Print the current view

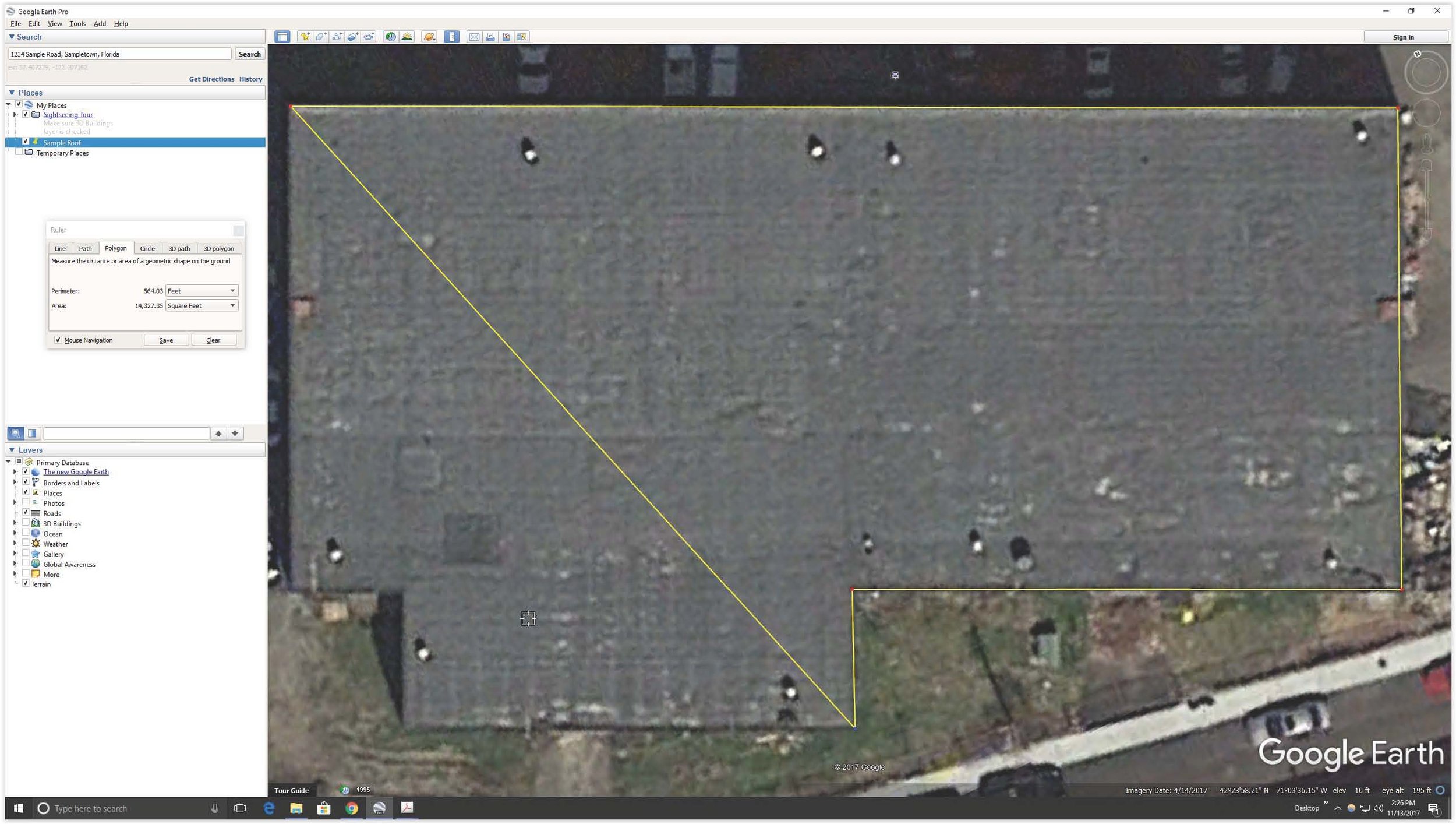click(490, 37)
